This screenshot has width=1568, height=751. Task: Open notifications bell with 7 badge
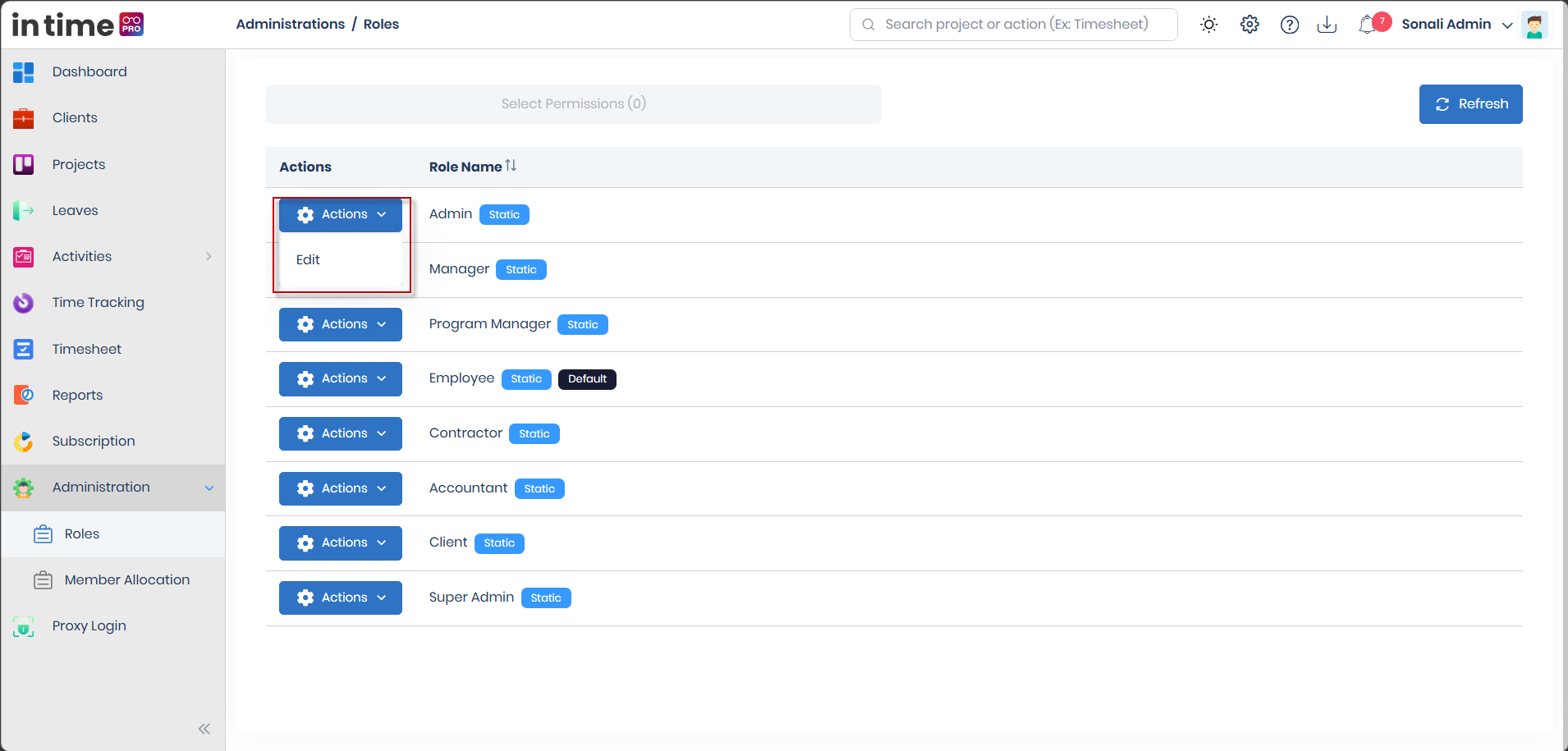tap(1373, 24)
